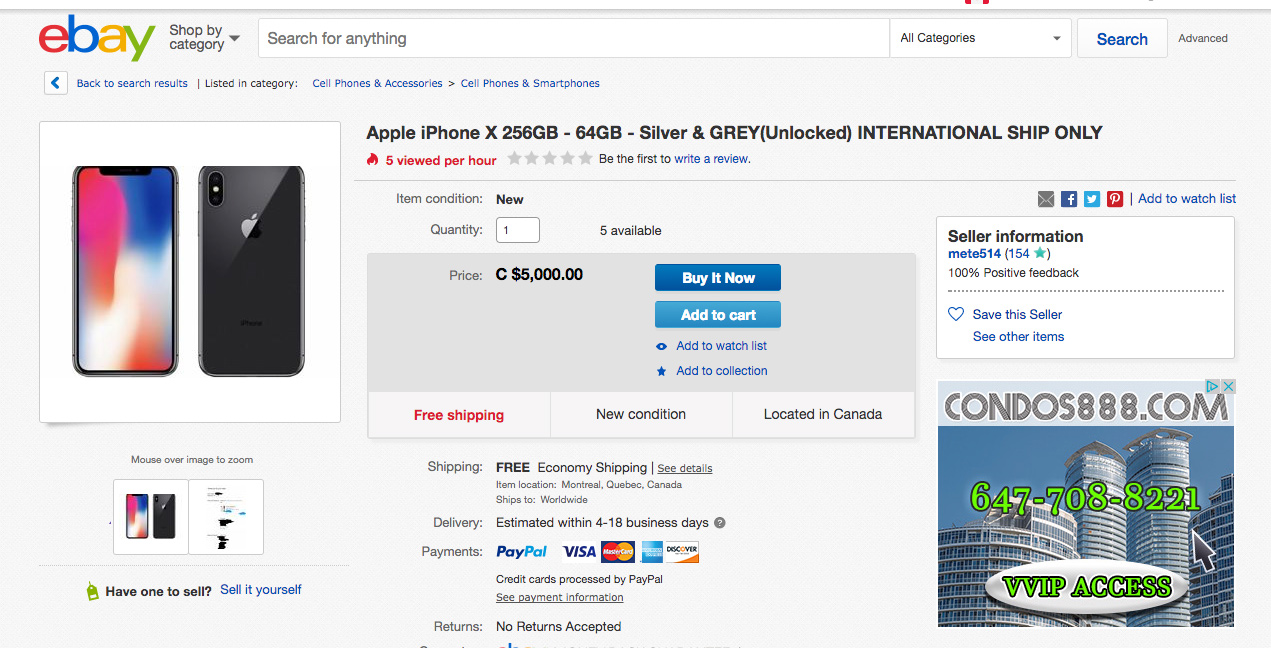Click delivery estimate help question icon
Viewport: 1271px width, 648px height.
720,523
